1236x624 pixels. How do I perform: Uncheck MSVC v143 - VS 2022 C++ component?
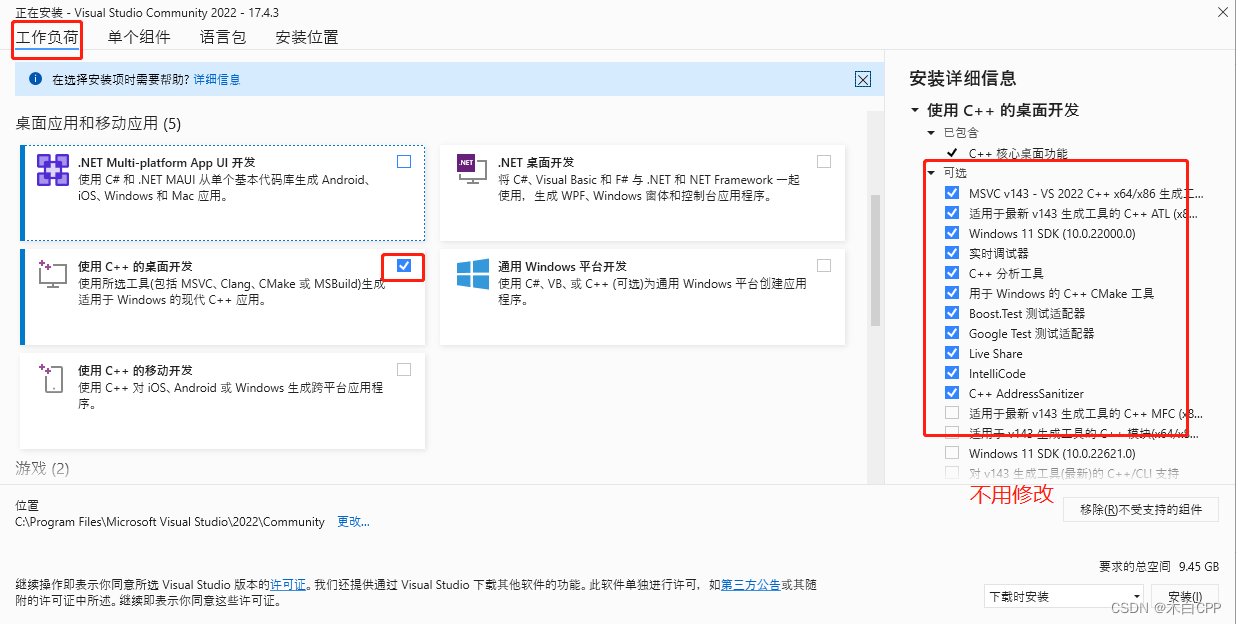[x=952, y=193]
